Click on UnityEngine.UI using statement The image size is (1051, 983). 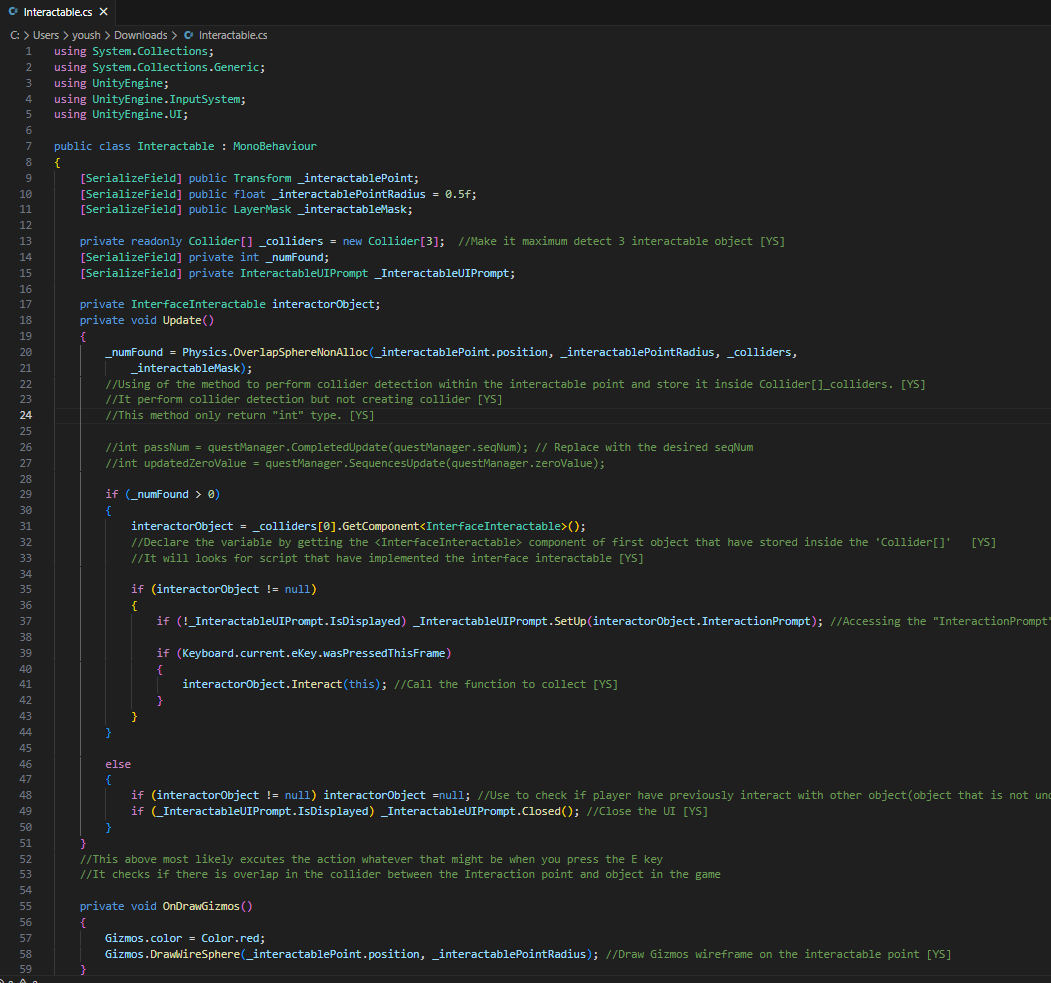coord(137,115)
